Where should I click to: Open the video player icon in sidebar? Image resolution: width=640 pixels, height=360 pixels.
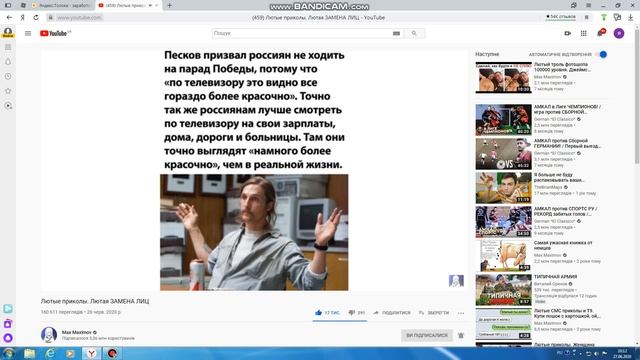pyautogui.click(x=8, y=106)
